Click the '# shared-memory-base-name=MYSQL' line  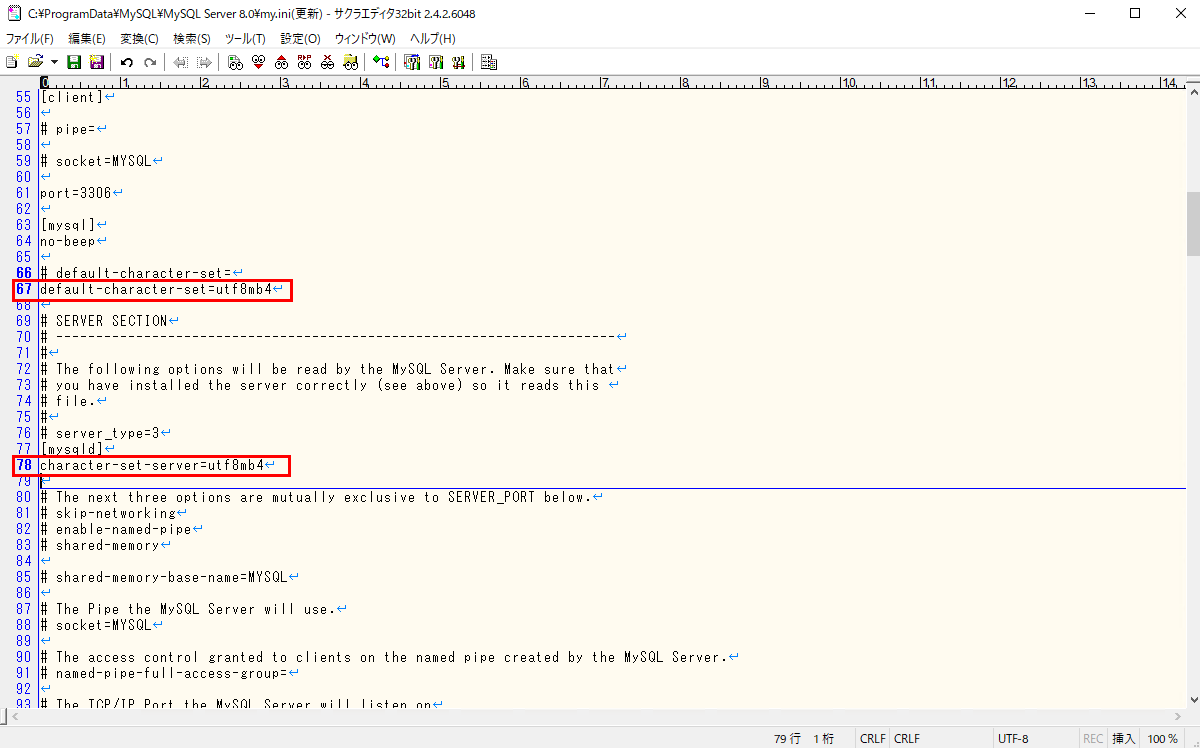(x=164, y=577)
